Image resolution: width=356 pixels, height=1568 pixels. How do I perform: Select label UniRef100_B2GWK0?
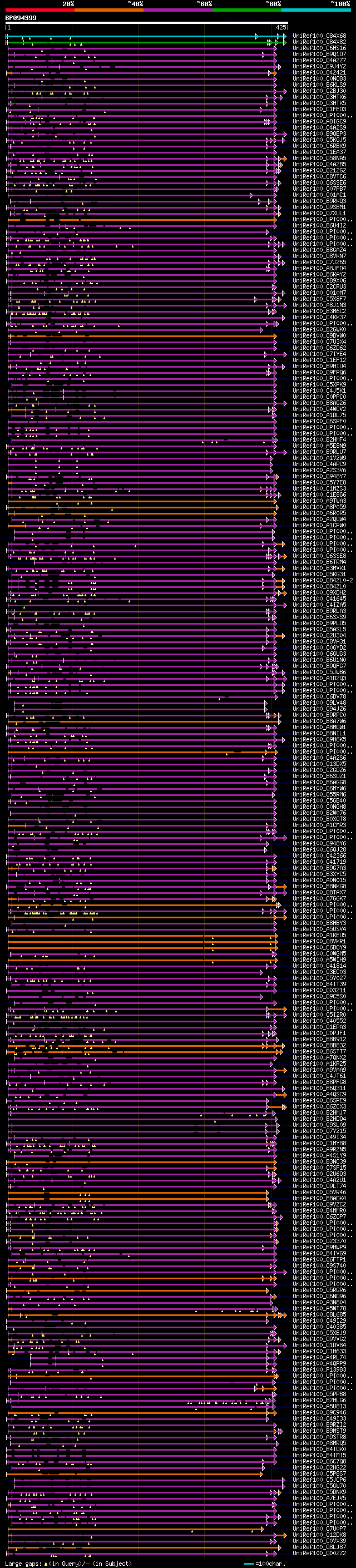[x=319, y=329]
